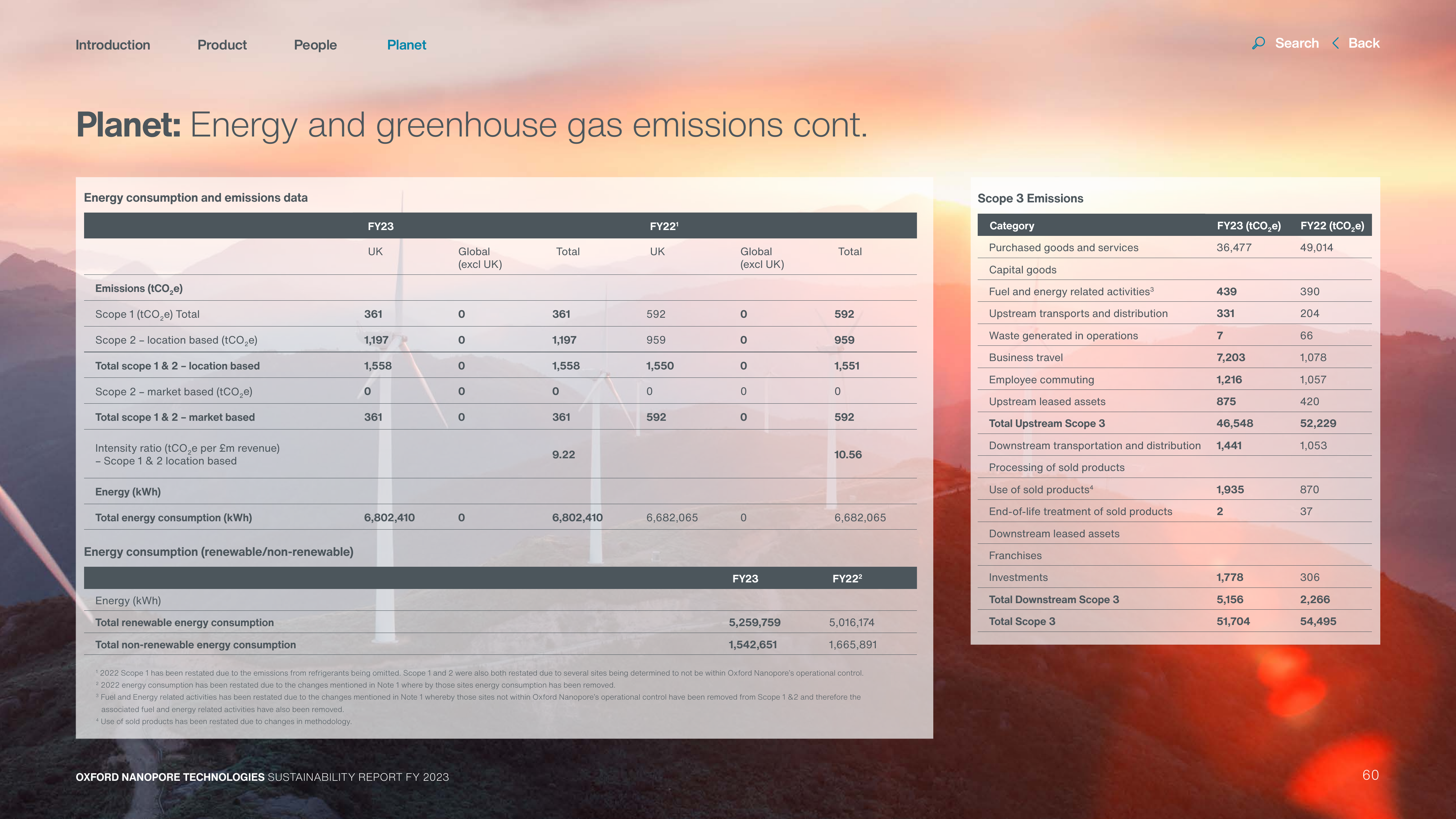
Task: Select 'Total scope 1 & 2 – location based' label
Action: pos(178,366)
